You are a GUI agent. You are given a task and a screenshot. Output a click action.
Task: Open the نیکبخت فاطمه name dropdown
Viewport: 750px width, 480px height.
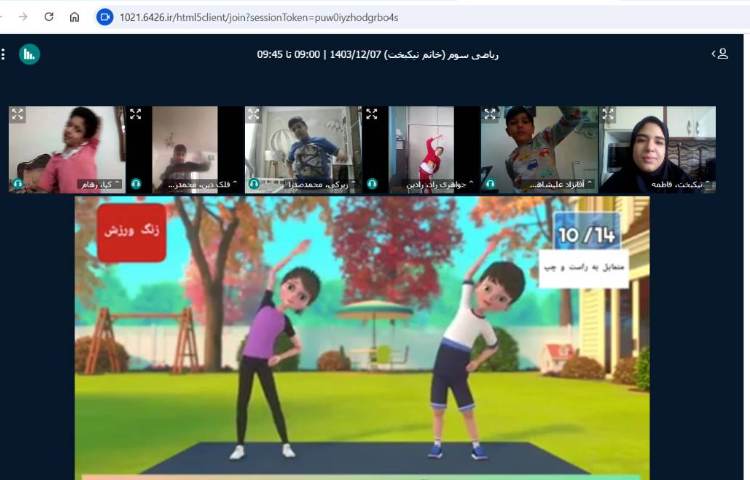tap(681, 185)
